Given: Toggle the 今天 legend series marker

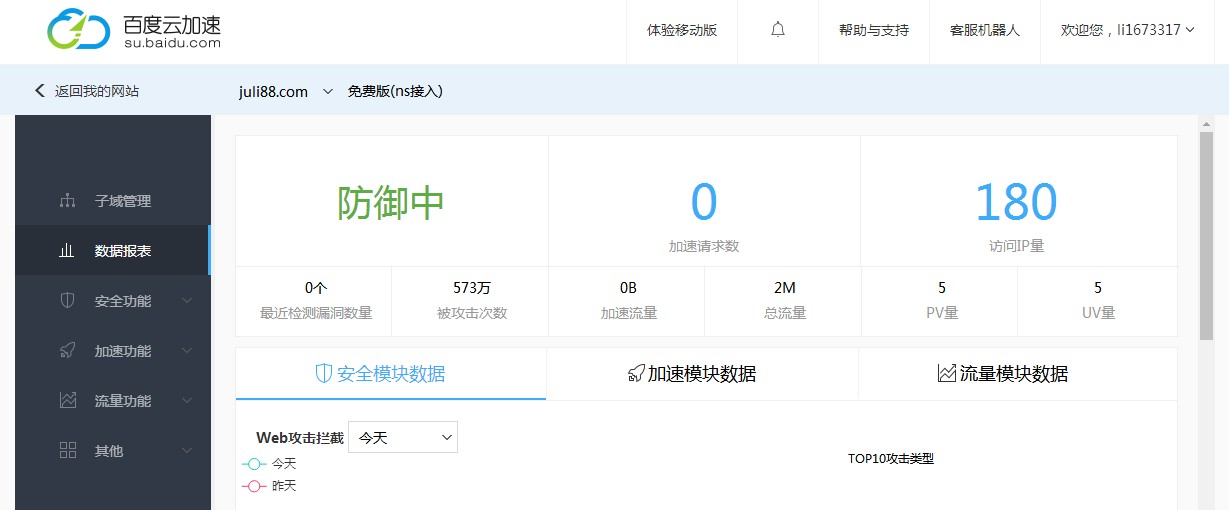Looking at the screenshot, I should point(255,464).
